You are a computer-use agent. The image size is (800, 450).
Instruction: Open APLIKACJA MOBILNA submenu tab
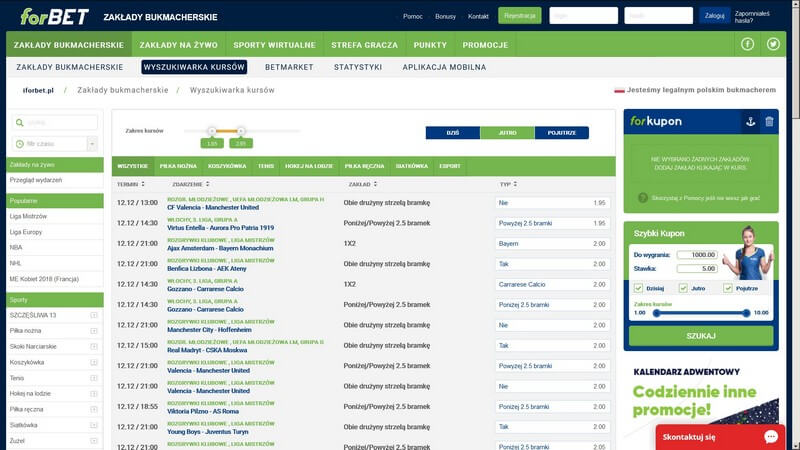pos(444,67)
